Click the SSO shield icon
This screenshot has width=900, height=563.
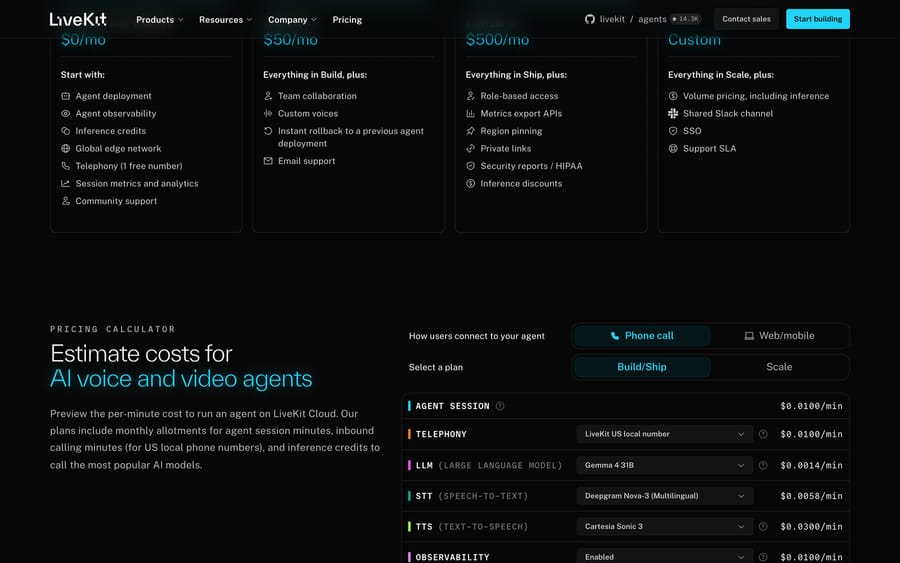[x=673, y=131]
